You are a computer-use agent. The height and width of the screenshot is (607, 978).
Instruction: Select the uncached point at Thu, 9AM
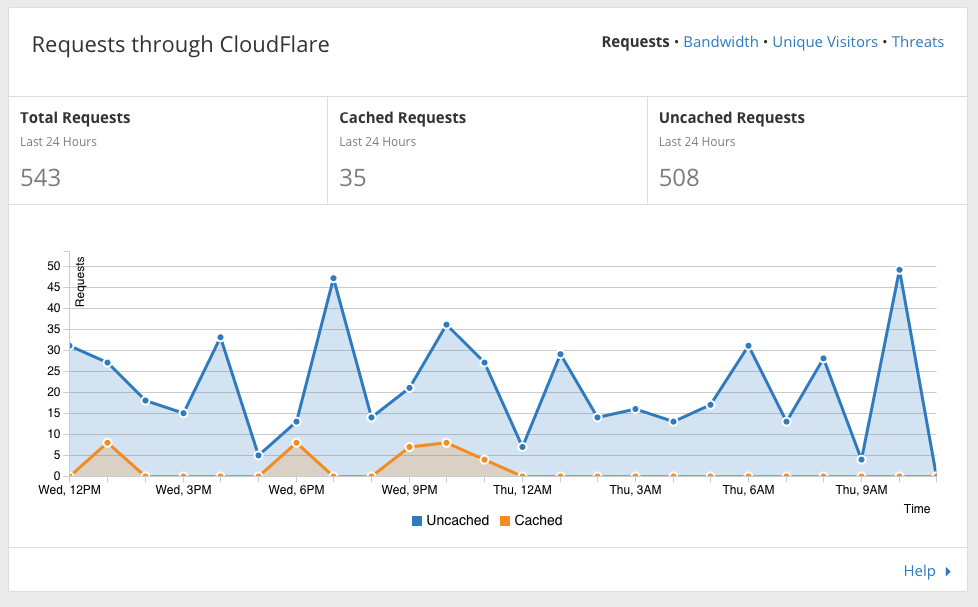tap(861, 459)
